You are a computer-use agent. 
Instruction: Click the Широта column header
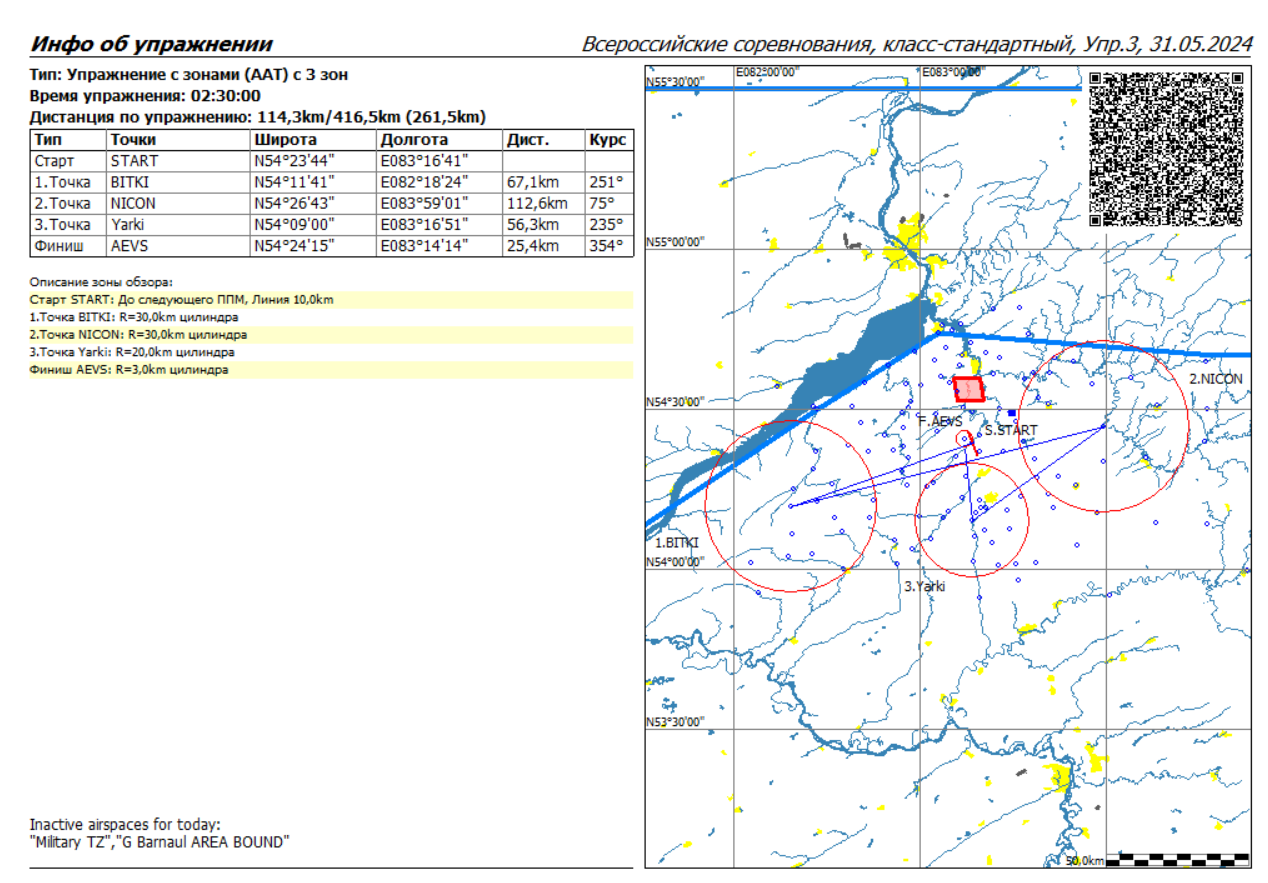click(285, 140)
